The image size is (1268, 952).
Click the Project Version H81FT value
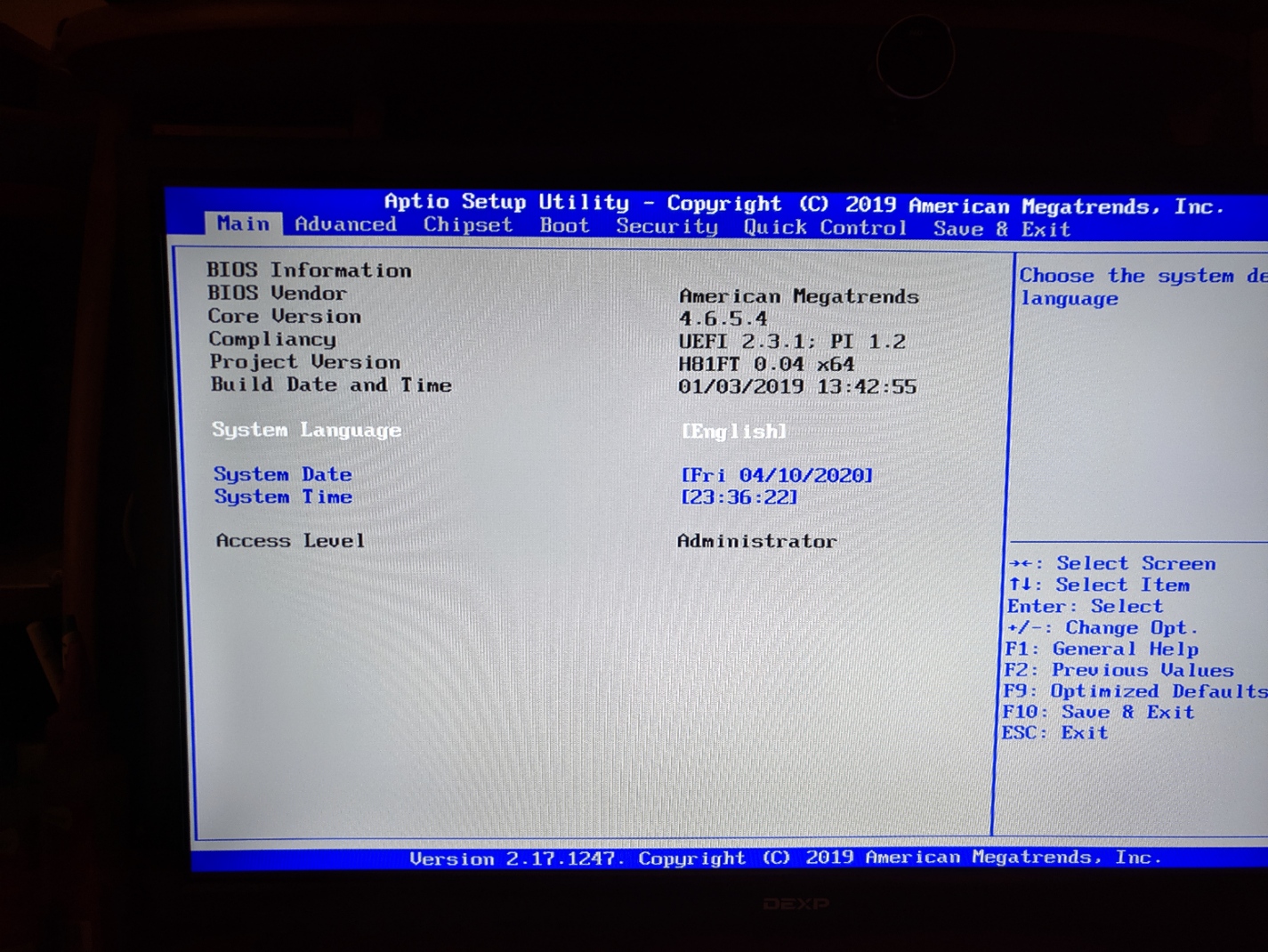(x=765, y=364)
